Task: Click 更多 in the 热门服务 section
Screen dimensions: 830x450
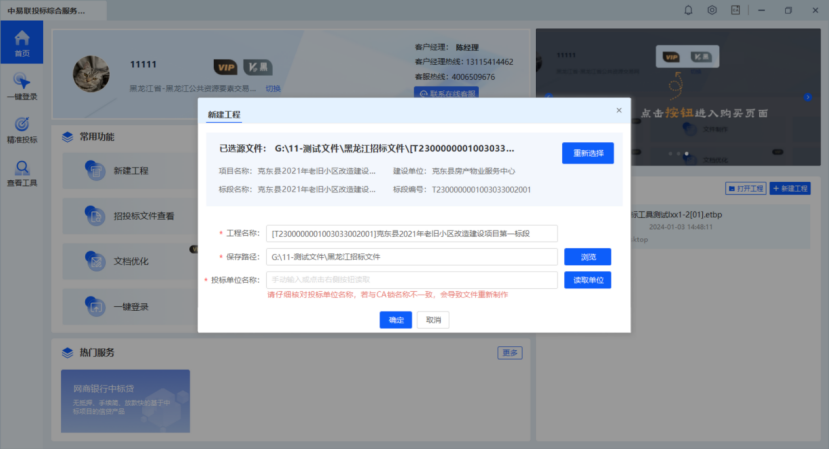Action: coord(510,353)
